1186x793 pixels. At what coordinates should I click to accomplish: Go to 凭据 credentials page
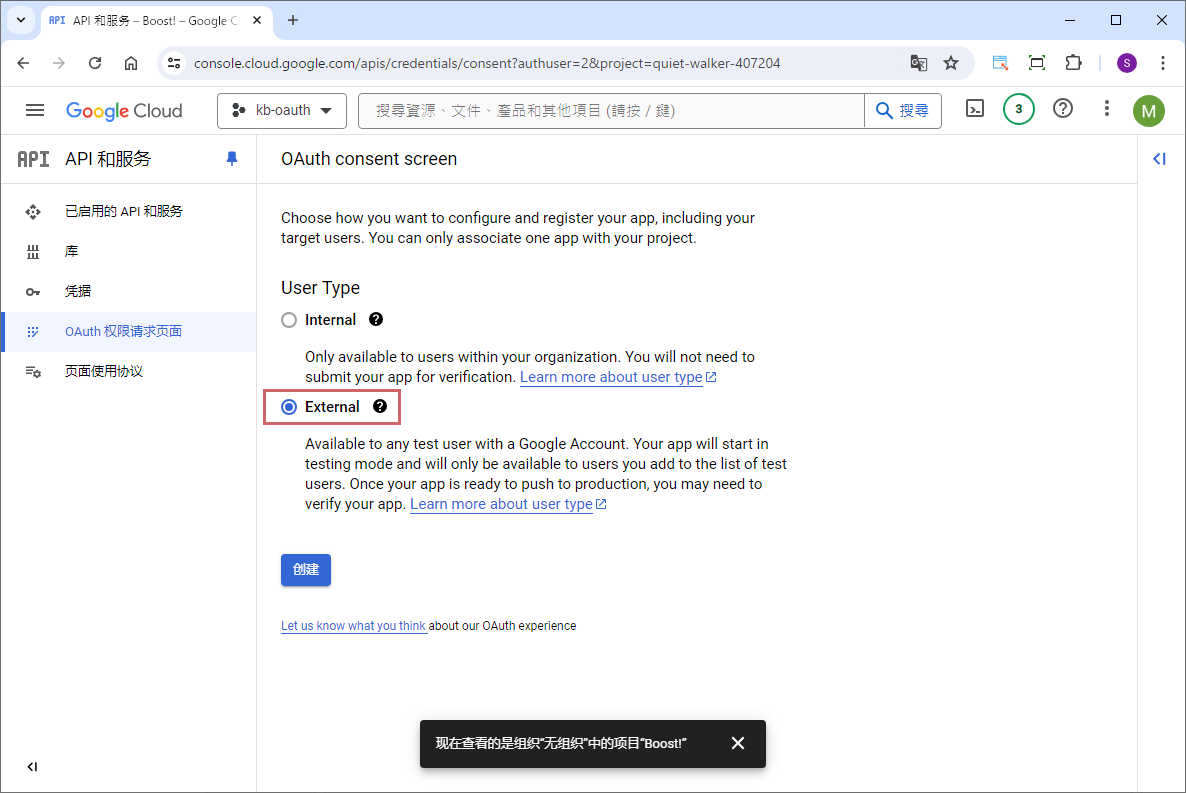[78, 291]
